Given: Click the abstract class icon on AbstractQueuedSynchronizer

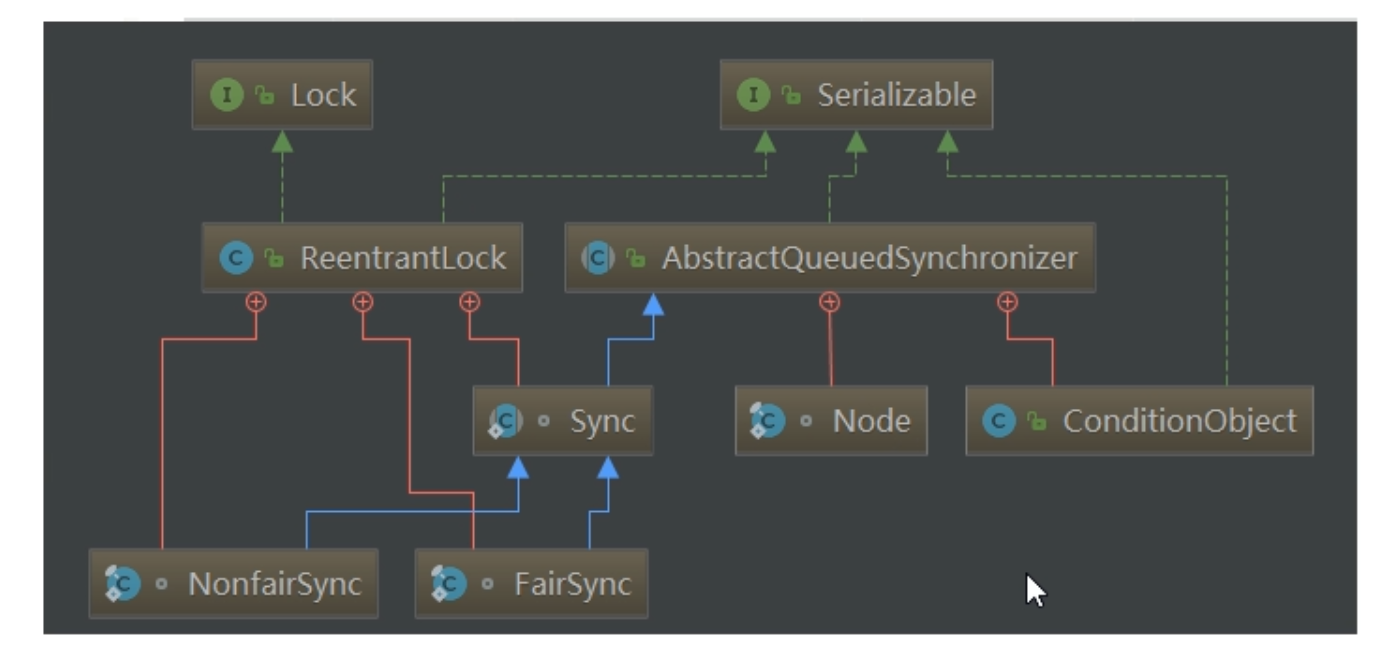Looking at the screenshot, I should point(598,258).
